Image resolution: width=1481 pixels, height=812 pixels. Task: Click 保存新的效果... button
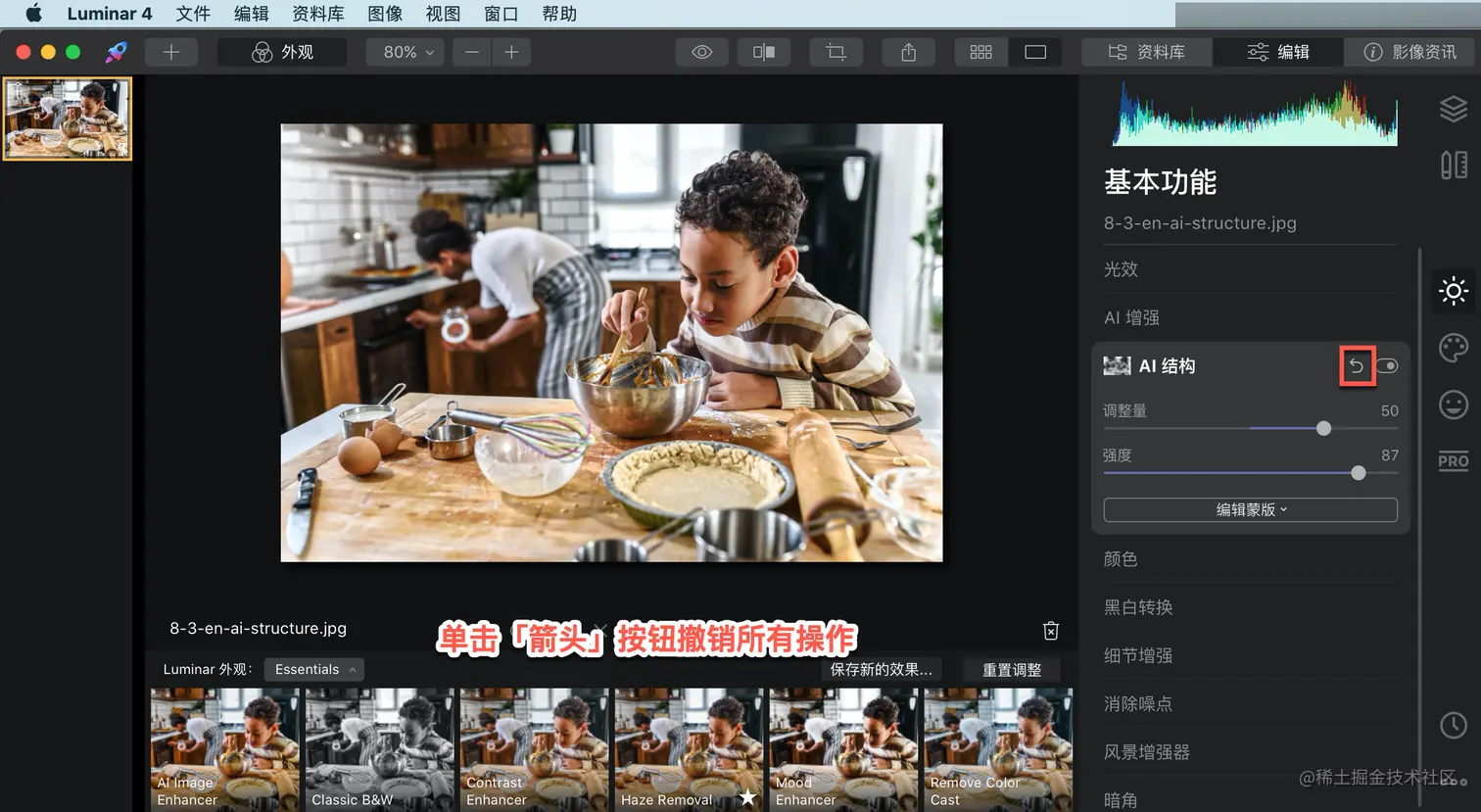pos(881,669)
